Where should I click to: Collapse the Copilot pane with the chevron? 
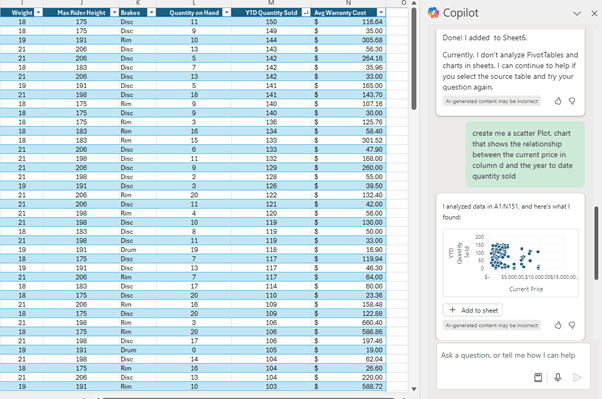[x=577, y=13]
